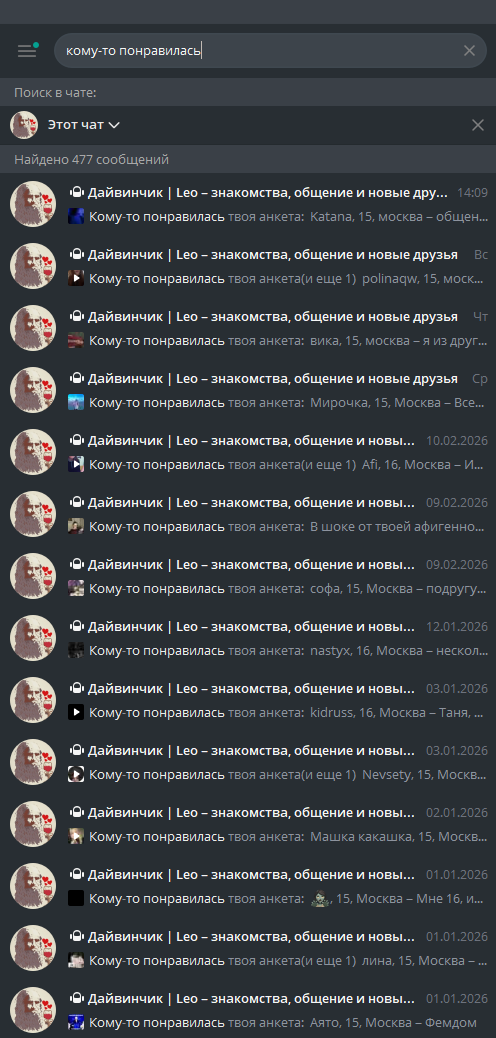The image size is (496, 1038).
Task: Open the result mentioning софа dated 09.02.2026
Action: point(248,577)
